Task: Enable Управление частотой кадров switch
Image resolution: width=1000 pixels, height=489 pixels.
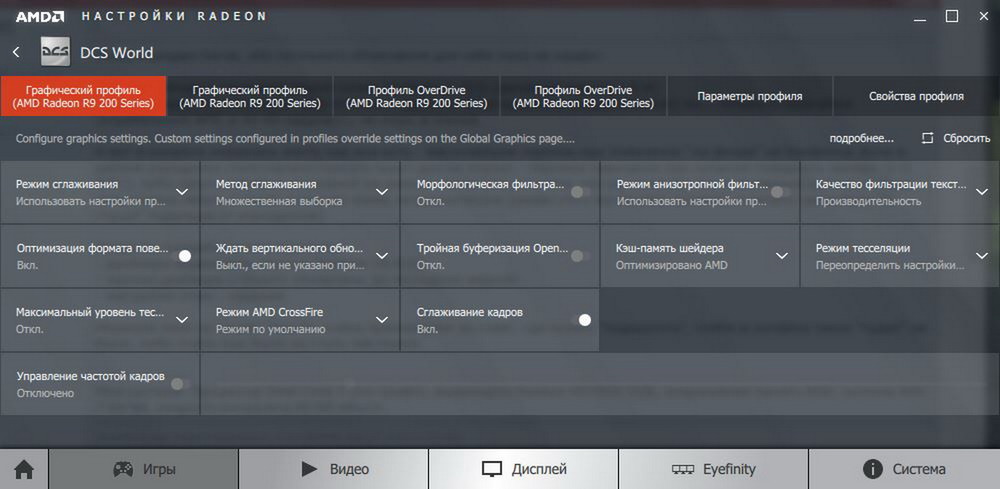Action: coord(180,384)
